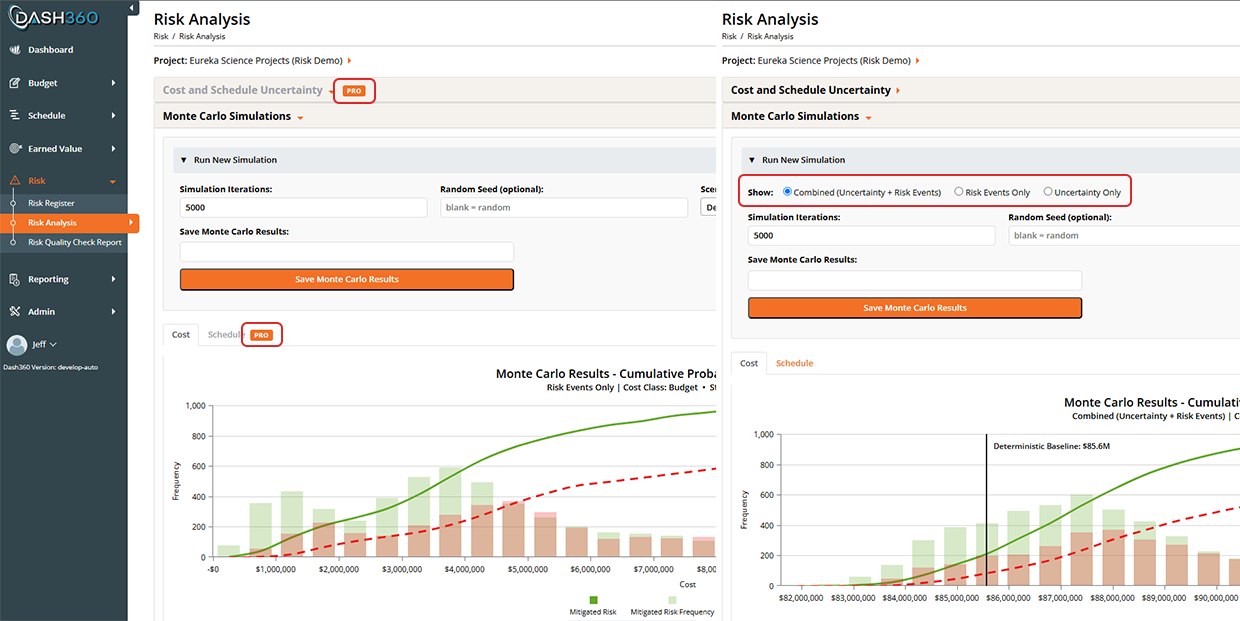Screen dimensions: 1240x621
Task: Collapse the sidebar with the top arrow
Action: tap(134, 9)
